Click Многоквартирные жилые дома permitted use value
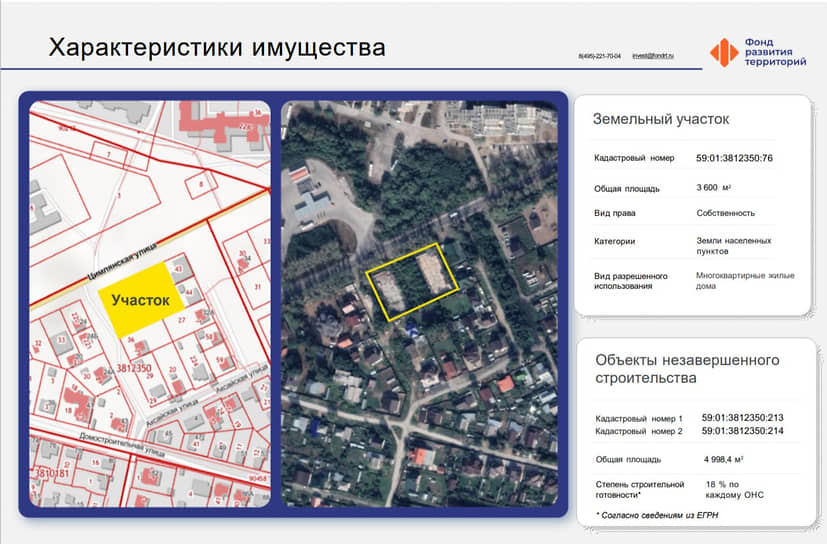The height and width of the screenshot is (544, 827). point(745,280)
